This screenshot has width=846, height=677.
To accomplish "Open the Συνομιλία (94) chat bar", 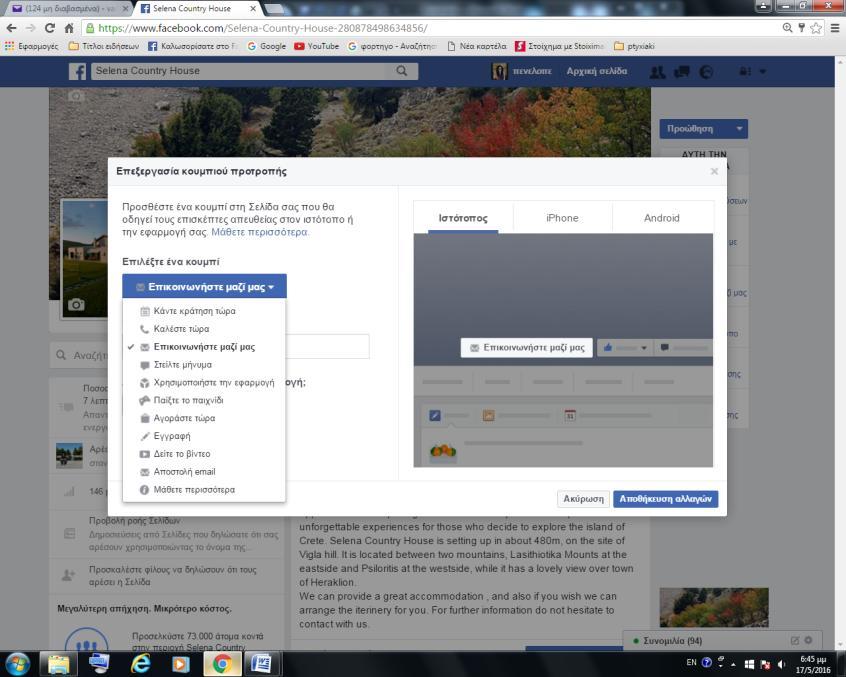I will pyautogui.click(x=722, y=641).
